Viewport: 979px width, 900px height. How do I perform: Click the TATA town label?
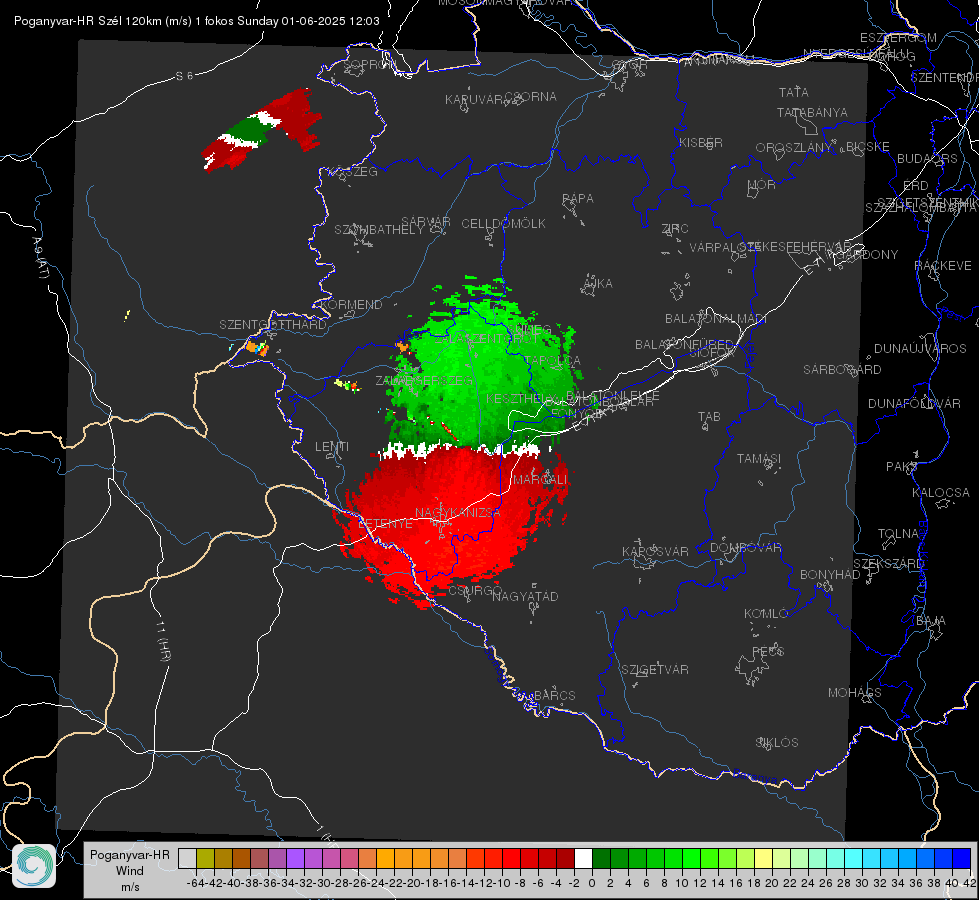point(794,92)
